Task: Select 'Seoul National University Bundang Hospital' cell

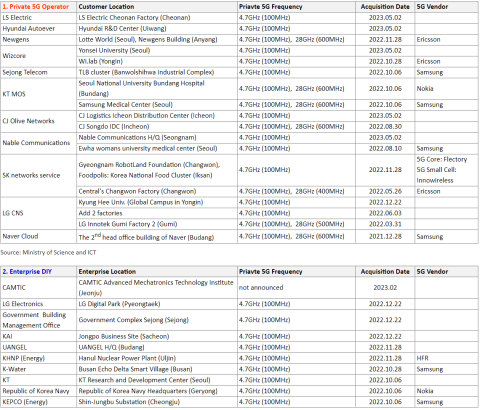Action: tap(157, 89)
